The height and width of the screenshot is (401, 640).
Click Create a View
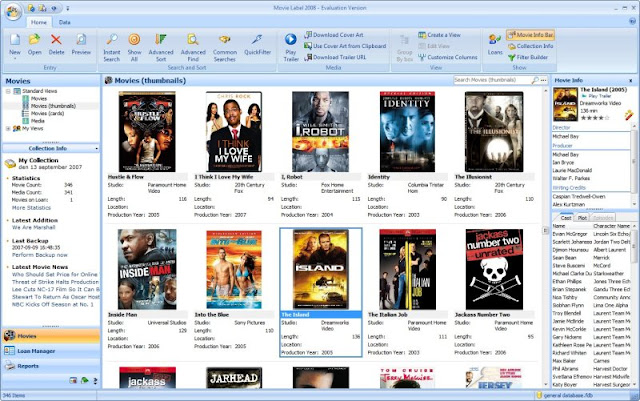pos(439,35)
